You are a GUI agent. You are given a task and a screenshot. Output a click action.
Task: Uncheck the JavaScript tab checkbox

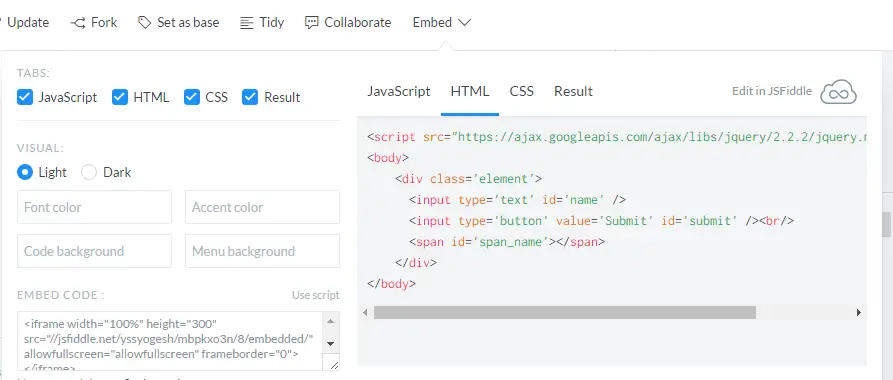pyautogui.click(x=25, y=97)
